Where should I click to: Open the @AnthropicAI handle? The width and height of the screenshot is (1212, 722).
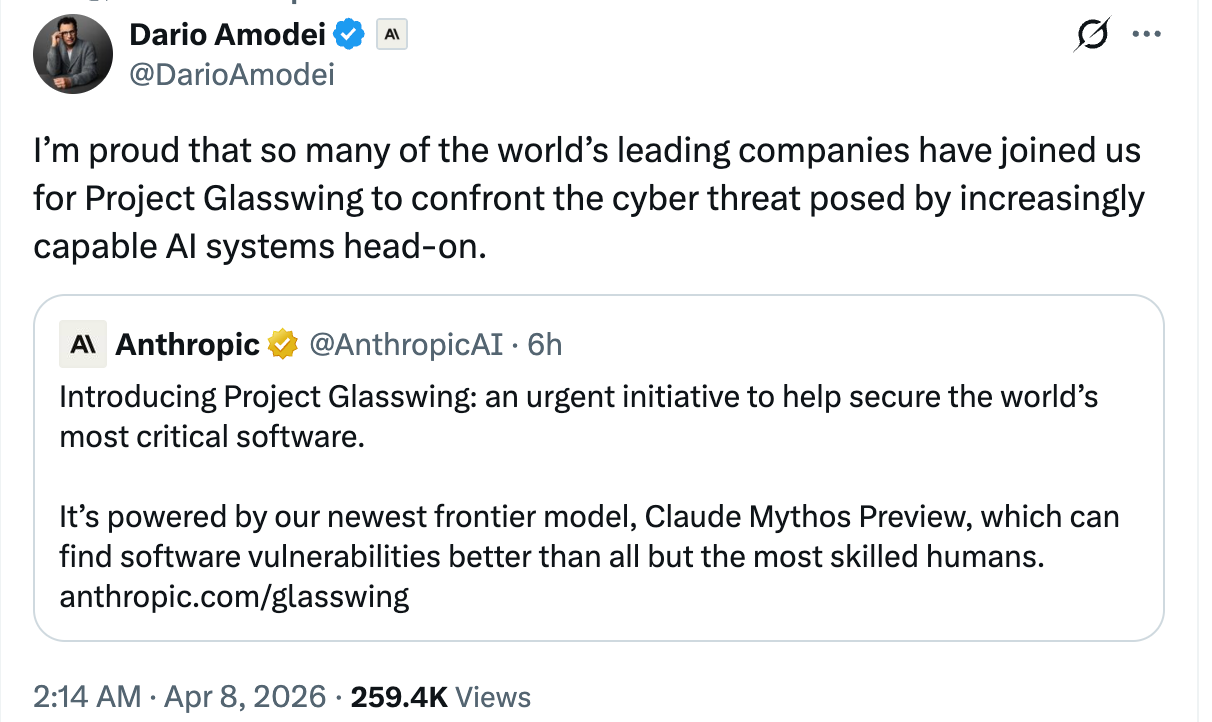click(x=406, y=345)
